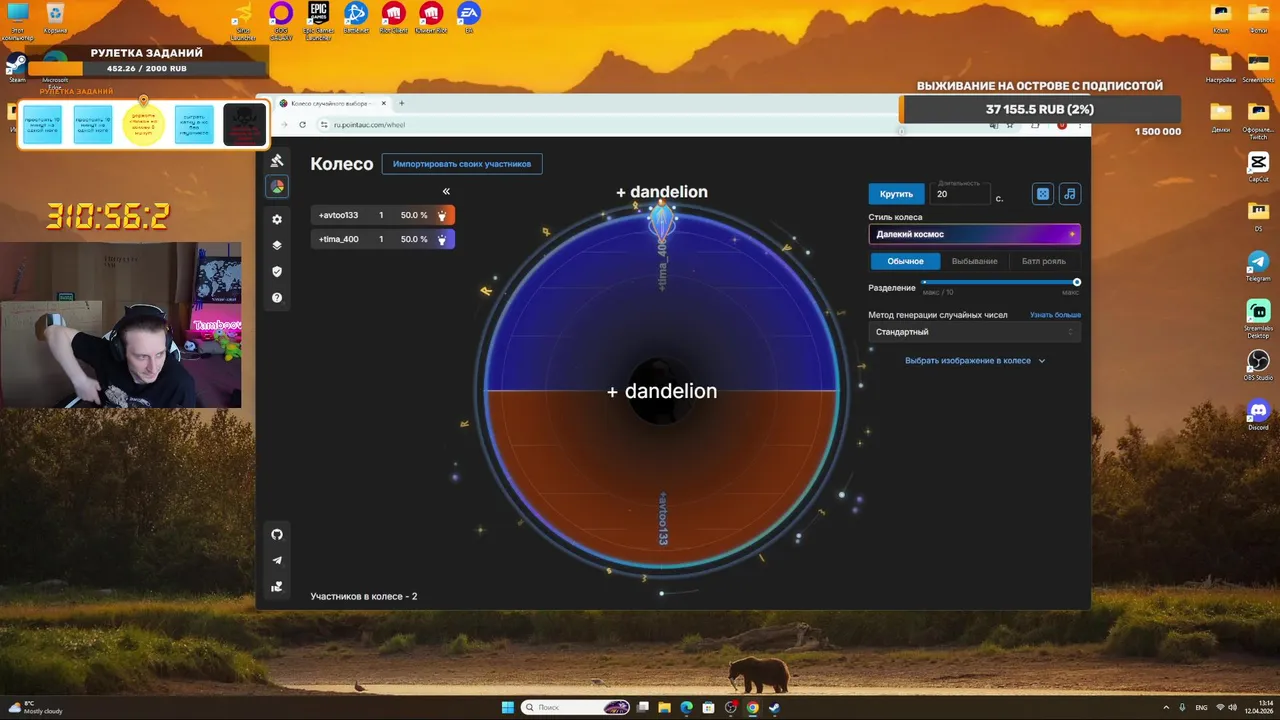Open OBS Studio desktop shortcut
Viewport: 1280px width, 720px height.
click(x=1258, y=364)
